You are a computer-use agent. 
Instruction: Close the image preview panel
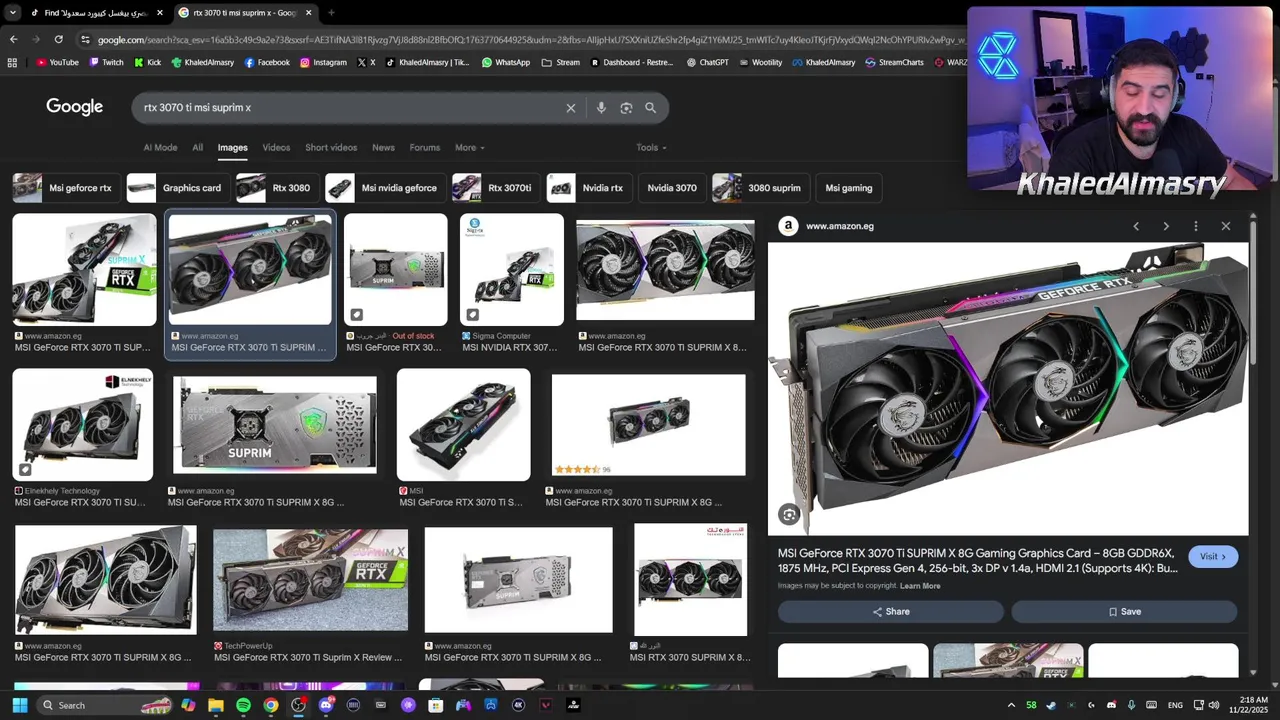click(x=1226, y=226)
